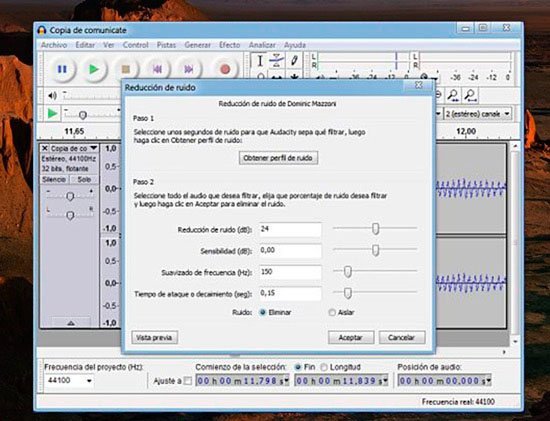
Task: Click the Tiempo de ataque input field
Action: pyautogui.click(x=290, y=293)
